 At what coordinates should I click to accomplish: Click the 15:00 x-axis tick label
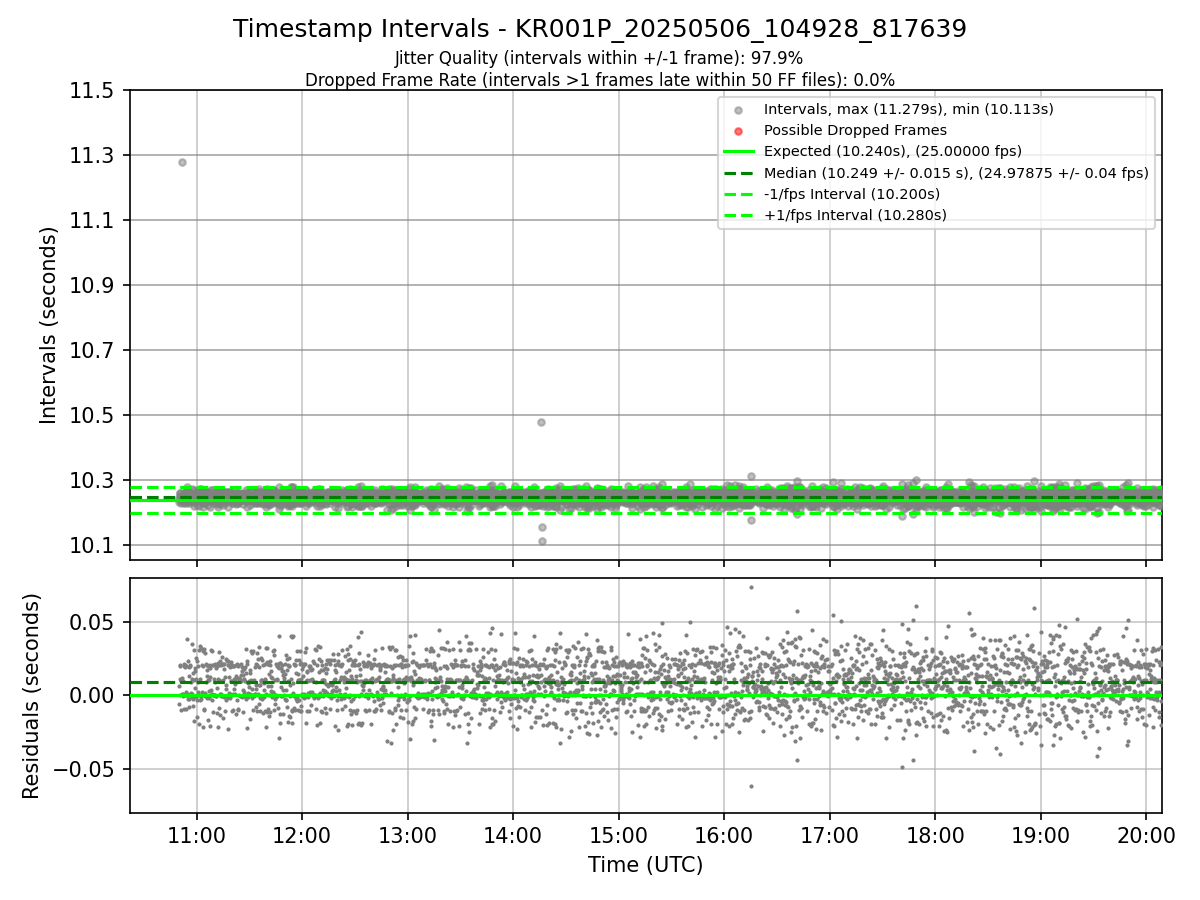618,835
